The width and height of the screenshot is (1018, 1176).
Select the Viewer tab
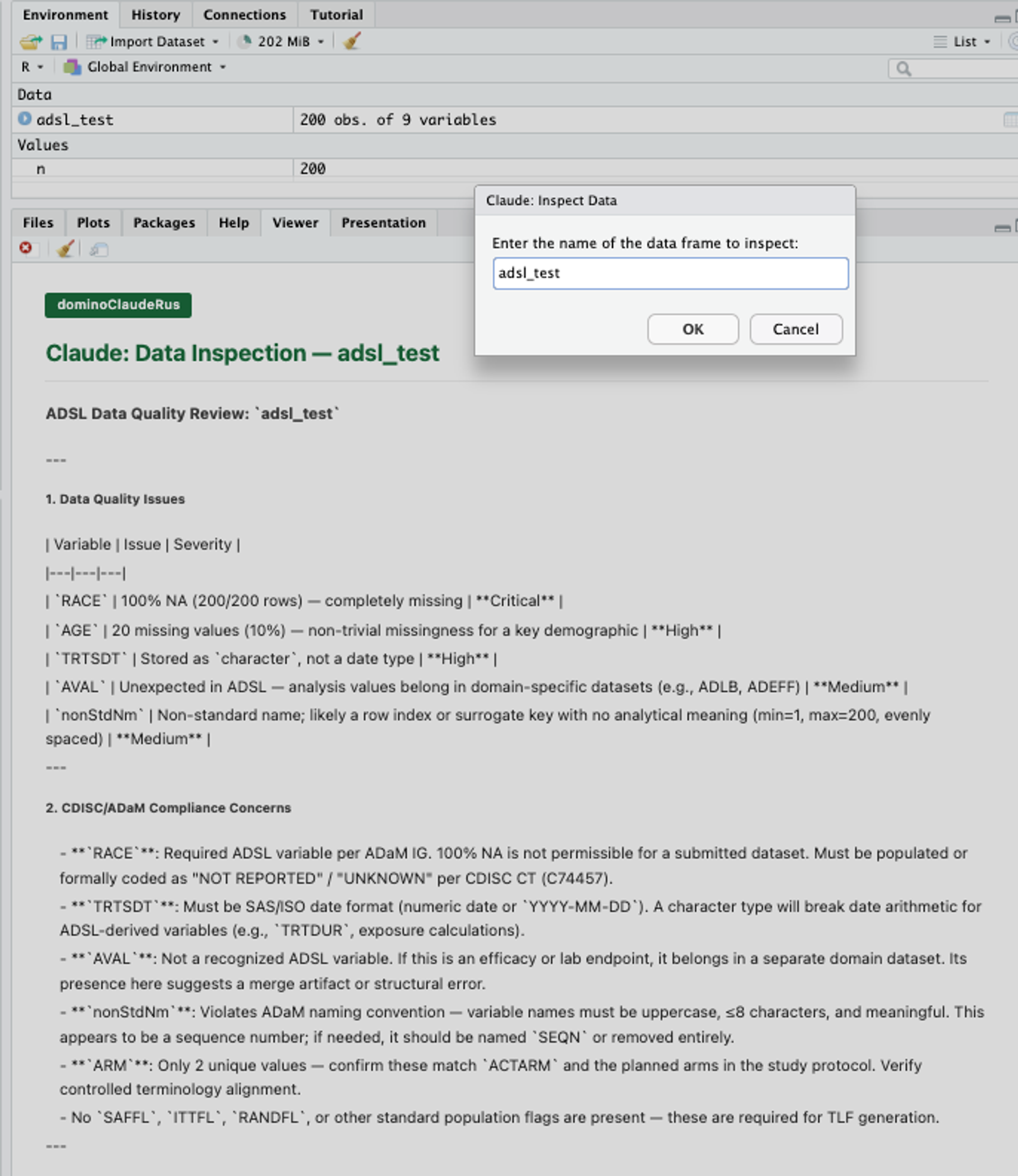click(x=295, y=223)
